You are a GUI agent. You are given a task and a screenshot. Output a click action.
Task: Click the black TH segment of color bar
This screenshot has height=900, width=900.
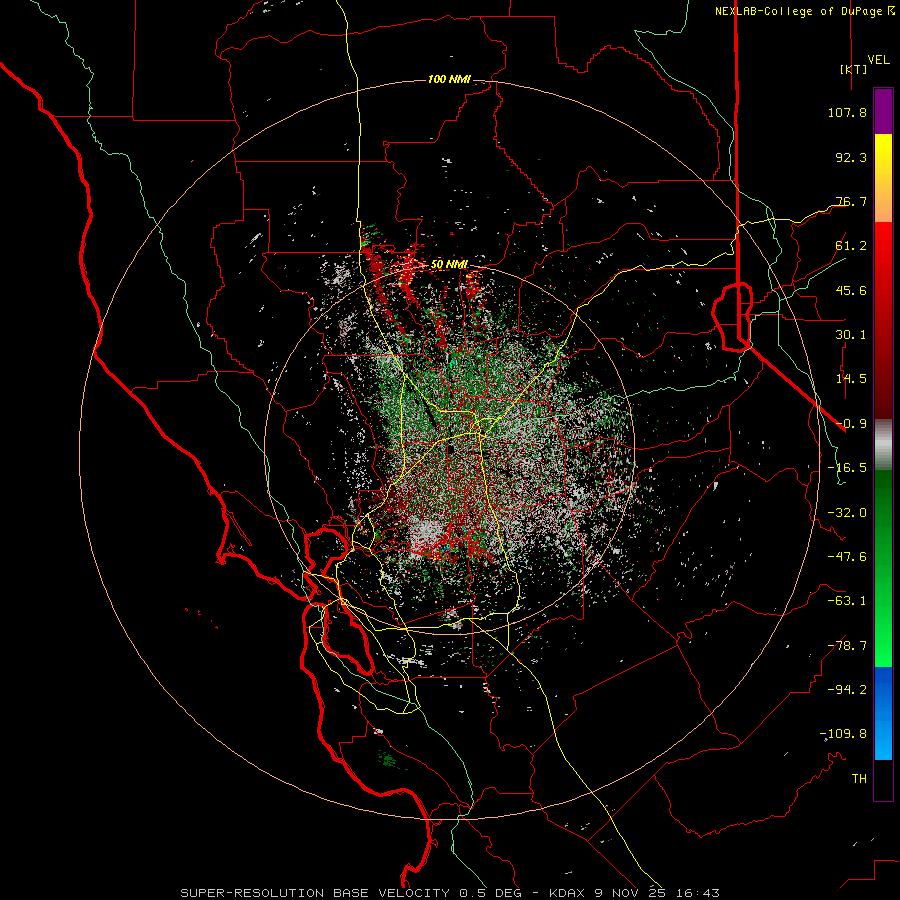[x=883, y=780]
